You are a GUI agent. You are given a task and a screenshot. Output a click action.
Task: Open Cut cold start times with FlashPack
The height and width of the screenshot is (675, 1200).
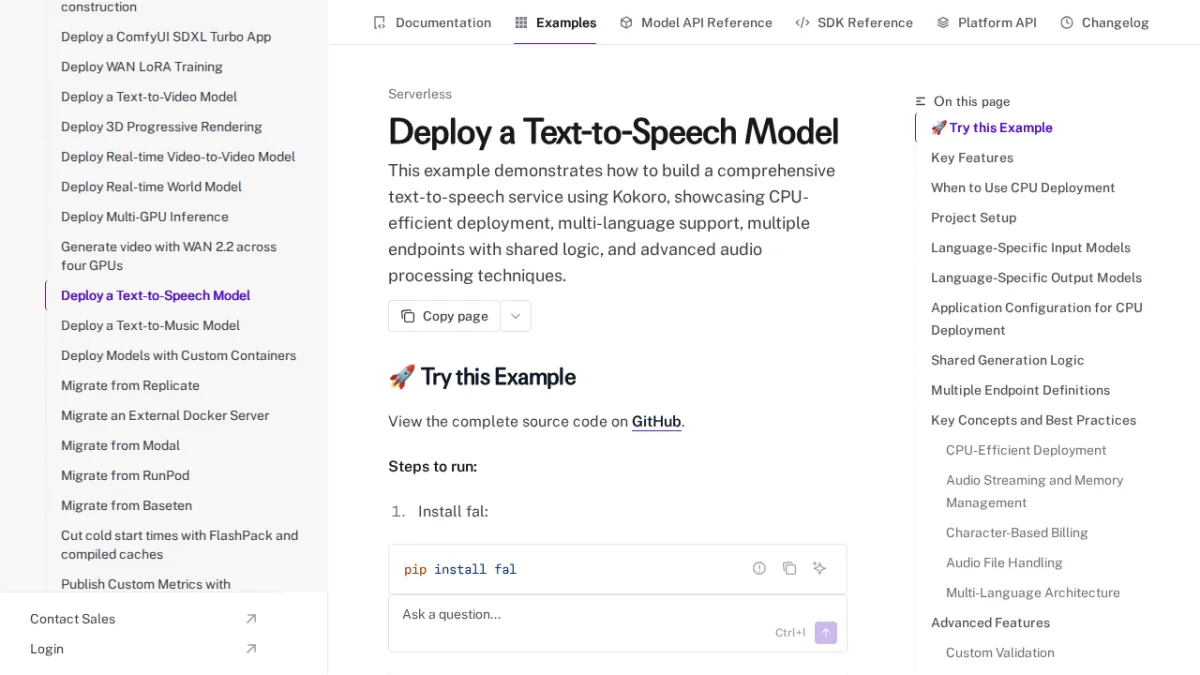click(x=180, y=545)
